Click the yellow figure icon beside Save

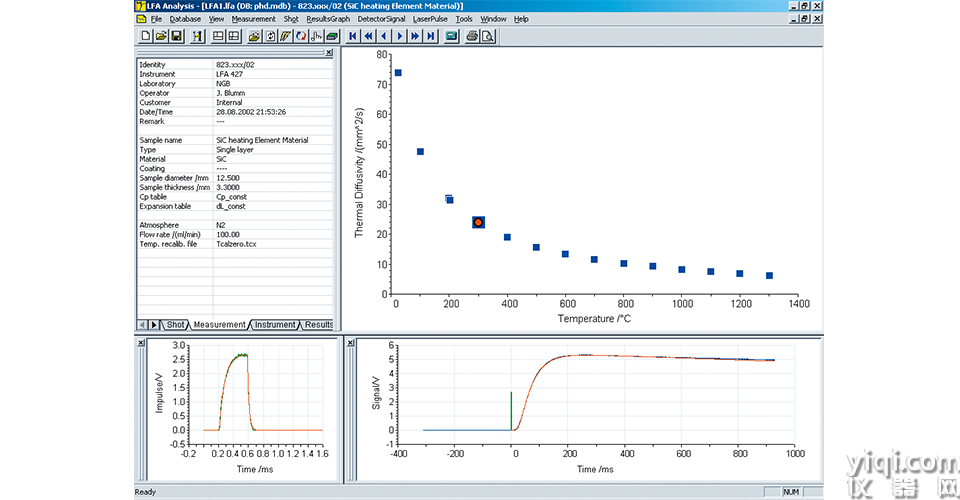tap(197, 36)
